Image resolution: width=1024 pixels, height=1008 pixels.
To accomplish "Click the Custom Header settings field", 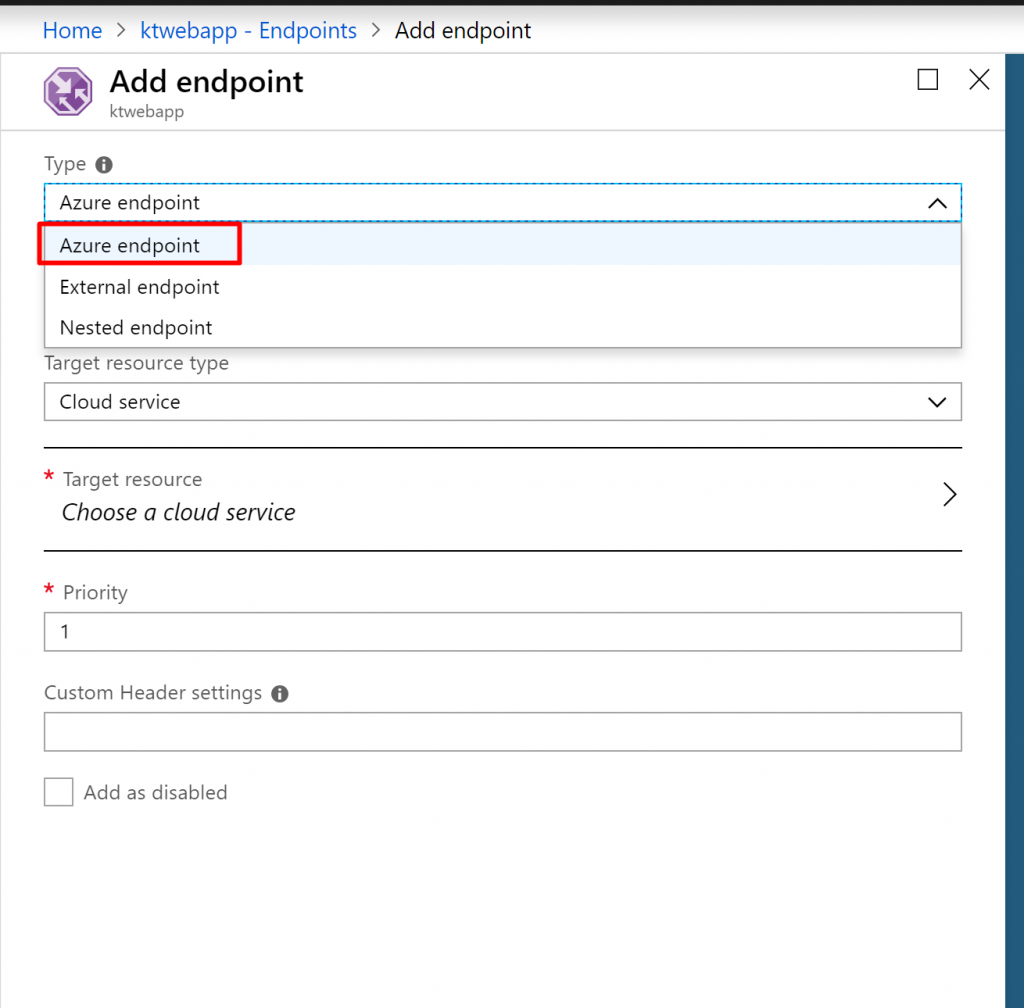I will [x=503, y=732].
